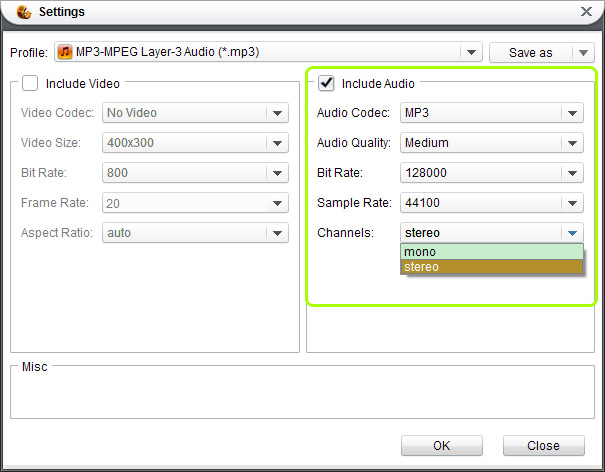The height and width of the screenshot is (472, 605).
Task: Click the Channels: label
Action: [345, 233]
